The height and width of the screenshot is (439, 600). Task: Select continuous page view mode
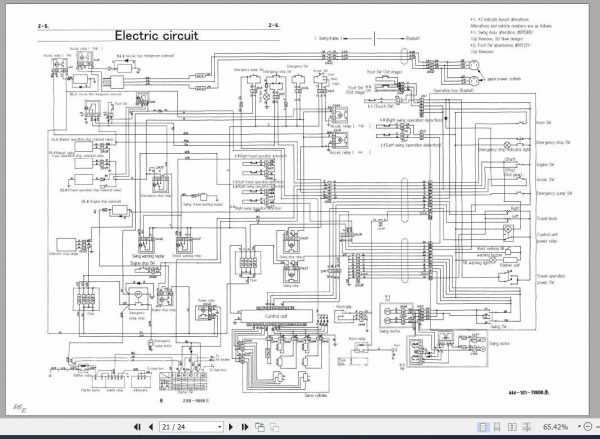pos(497,427)
